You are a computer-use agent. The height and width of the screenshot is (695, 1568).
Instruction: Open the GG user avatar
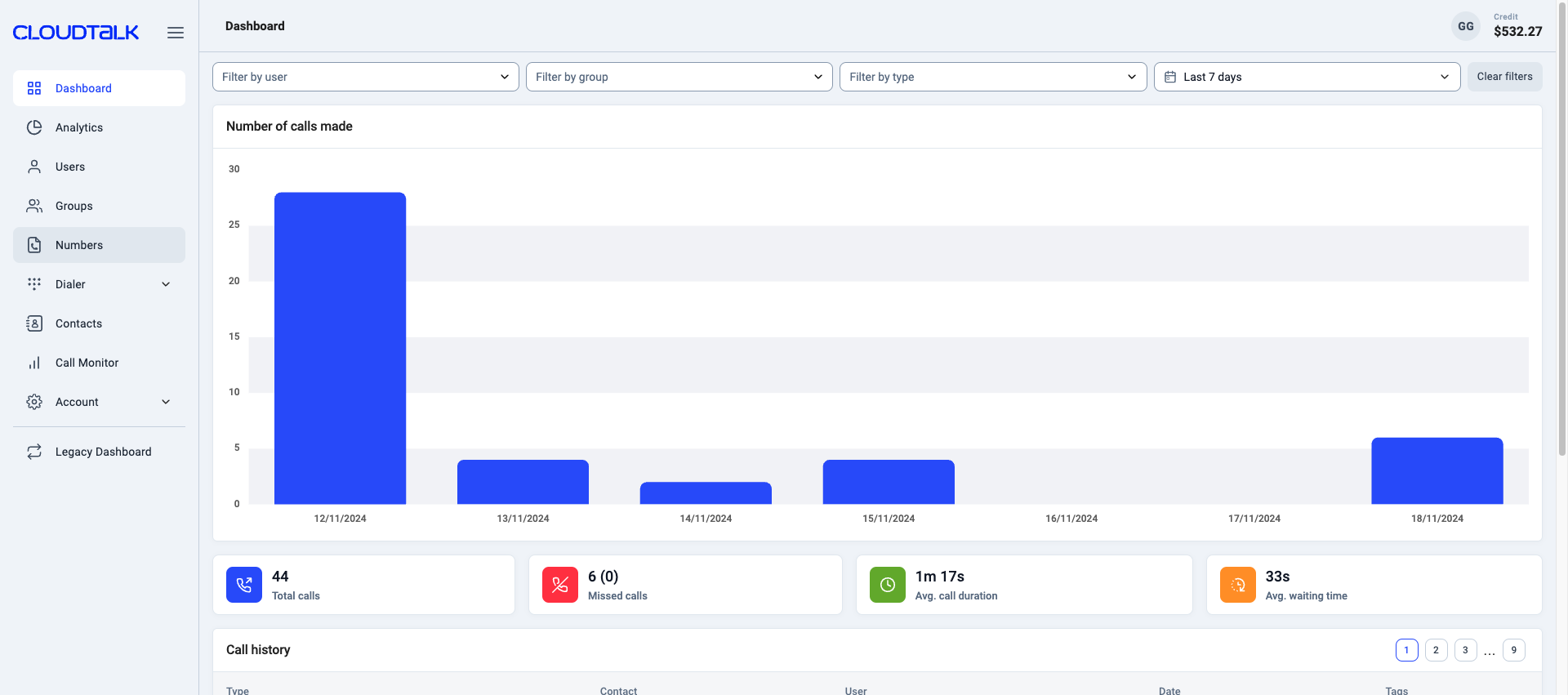(x=1465, y=26)
